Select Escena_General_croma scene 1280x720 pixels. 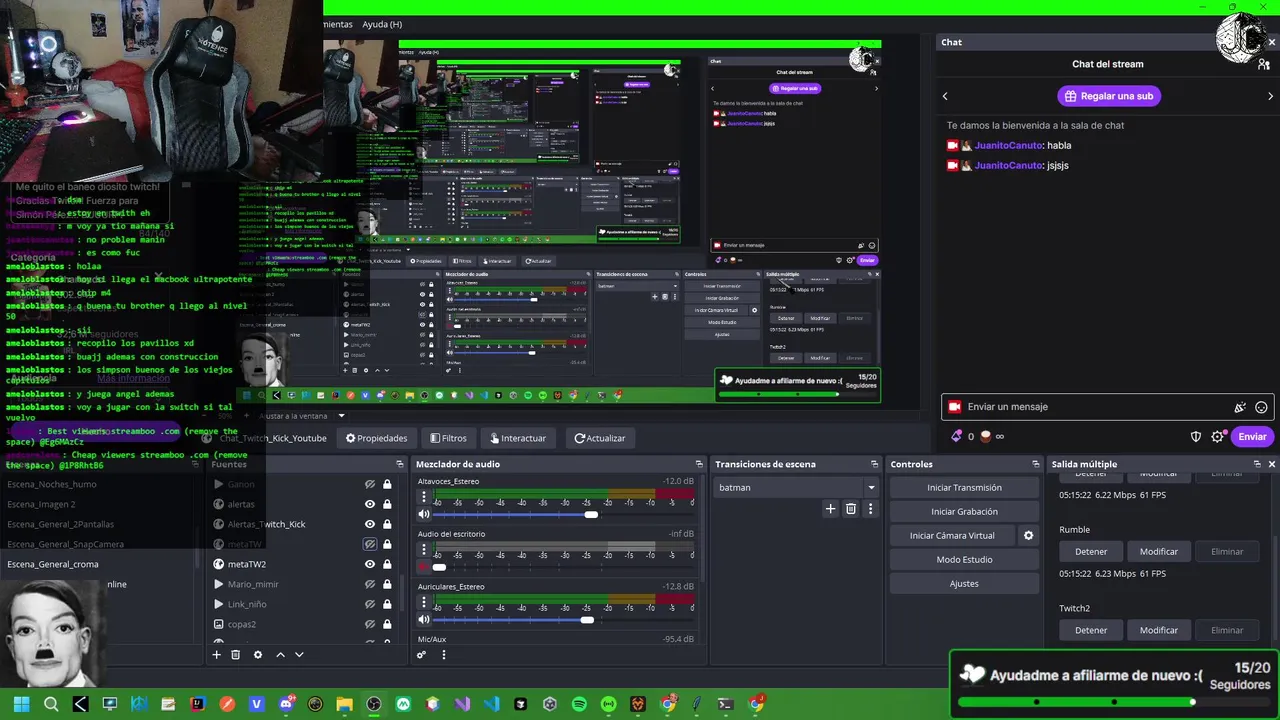(52, 564)
